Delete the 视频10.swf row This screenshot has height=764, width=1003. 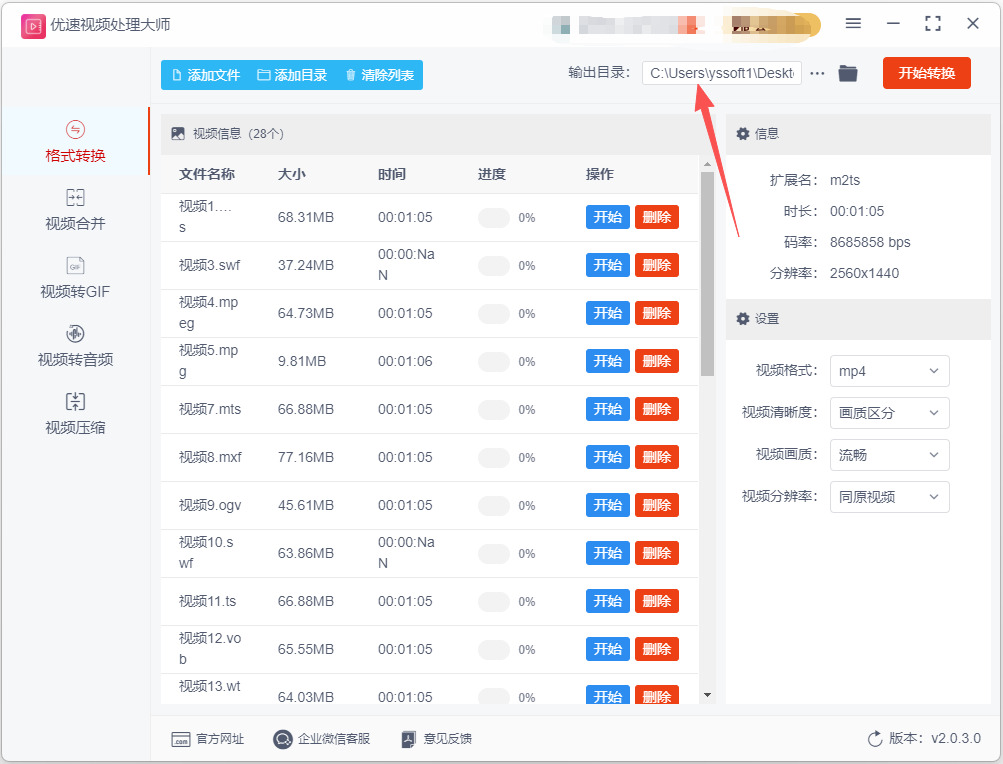click(656, 553)
